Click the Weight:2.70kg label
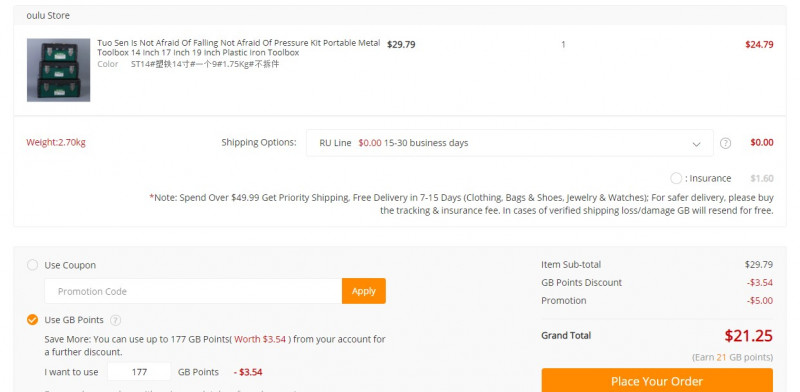The image size is (800, 392). (x=56, y=142)
